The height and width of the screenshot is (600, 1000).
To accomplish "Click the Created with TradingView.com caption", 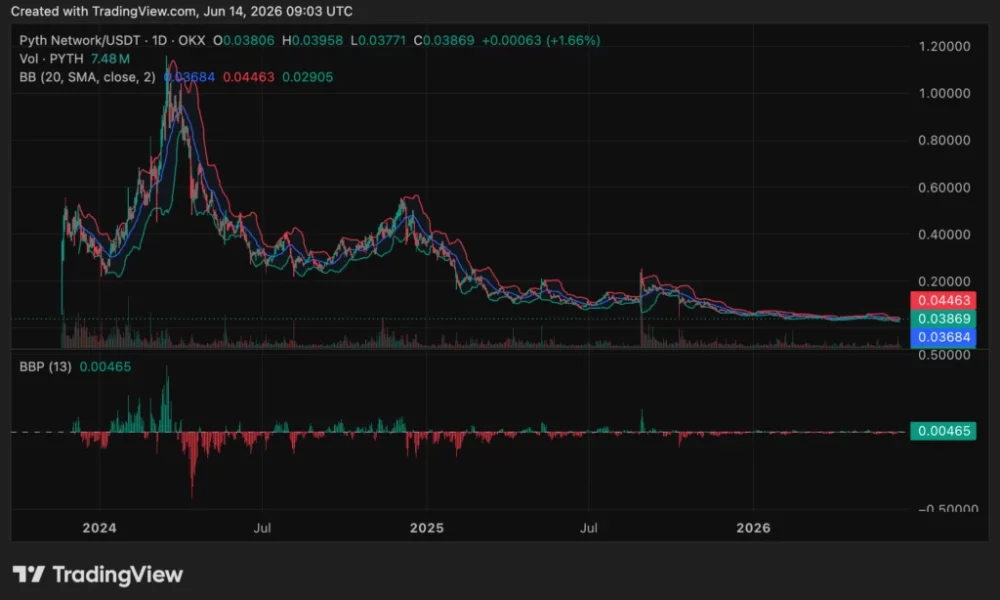I will pyautogui.click(x=182, y=11).
